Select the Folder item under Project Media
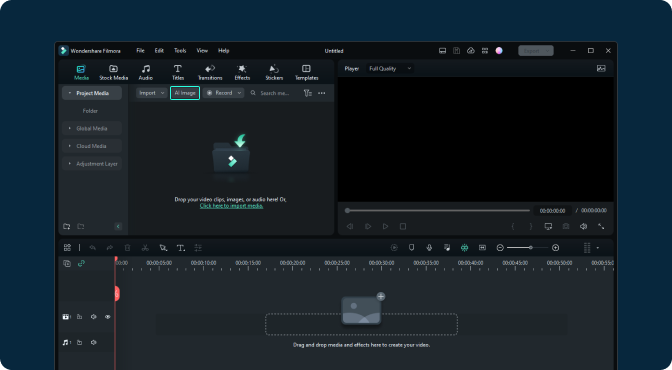This screenshot has height=370, width=672. (x=90, y=111)
